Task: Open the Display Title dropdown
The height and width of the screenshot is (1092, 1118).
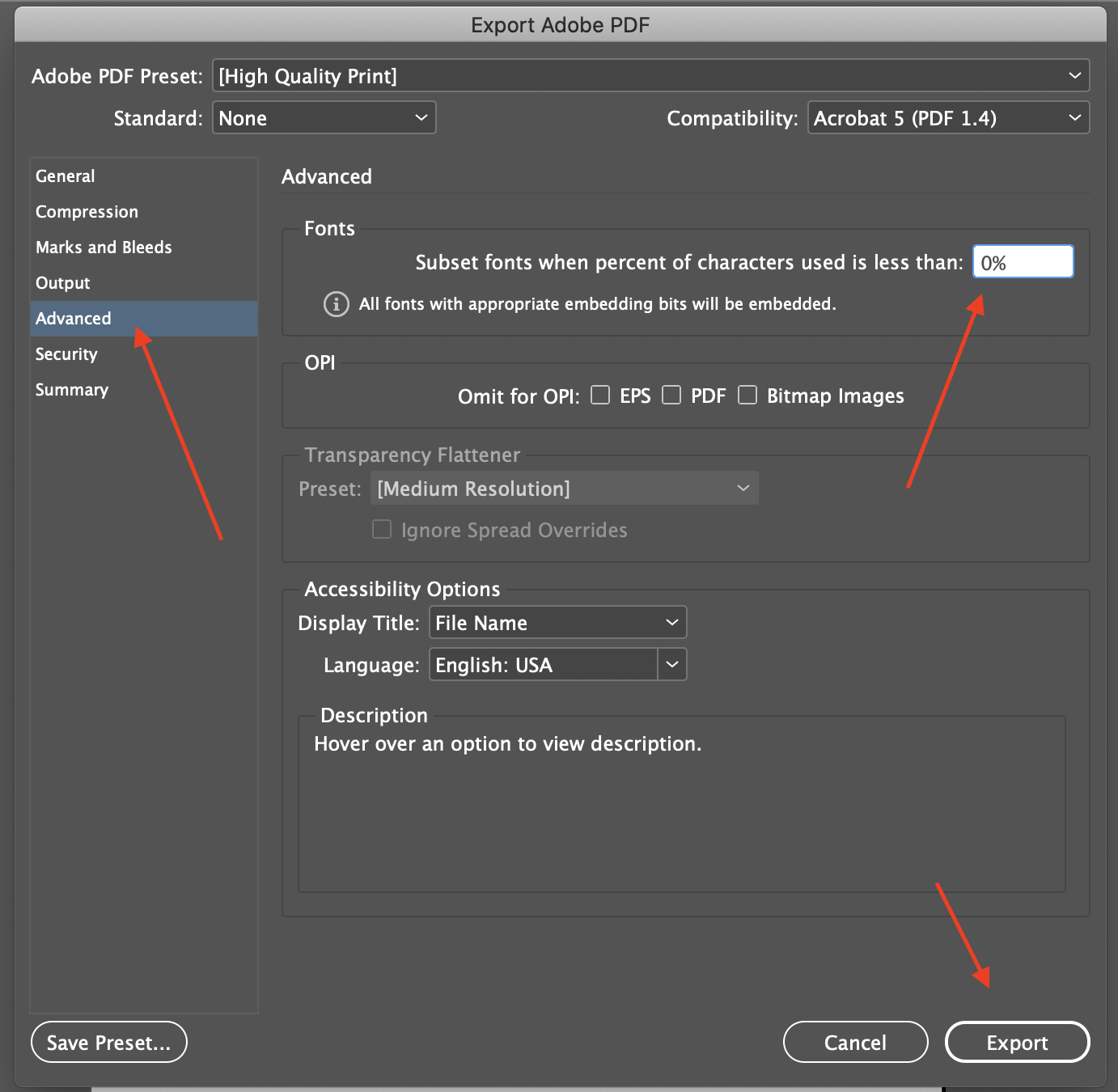Action: point(557,622)
